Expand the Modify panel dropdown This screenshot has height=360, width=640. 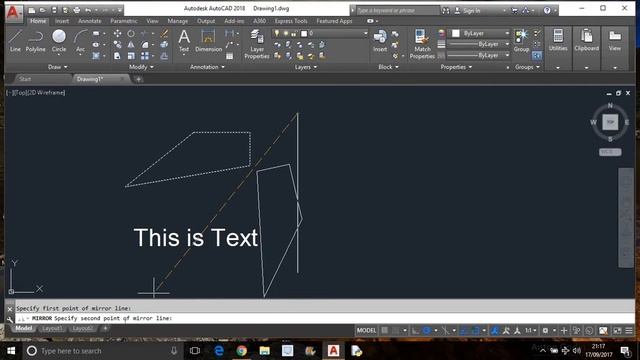pos(141,67)
